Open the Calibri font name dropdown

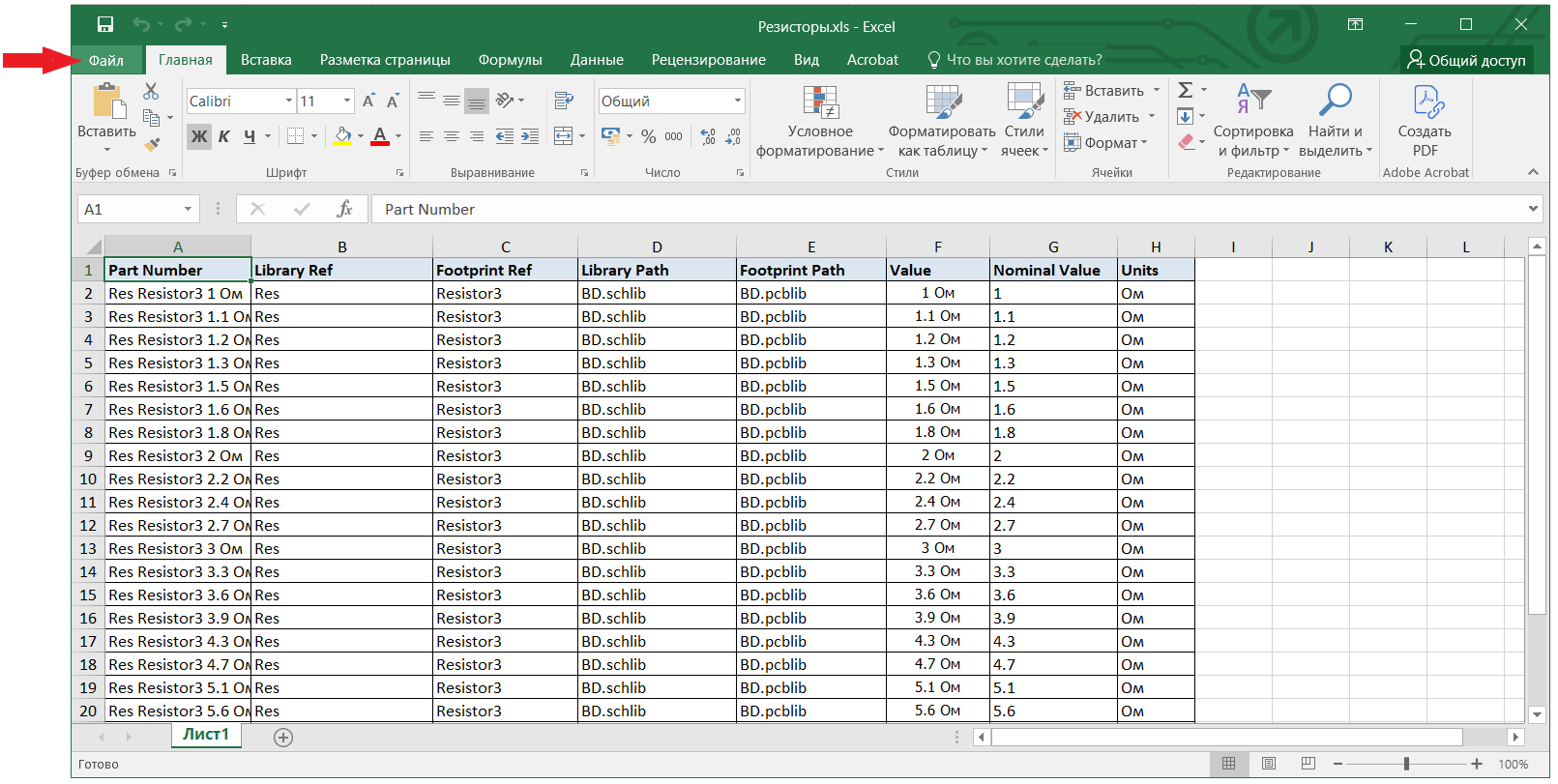click(x=288, y=102)
